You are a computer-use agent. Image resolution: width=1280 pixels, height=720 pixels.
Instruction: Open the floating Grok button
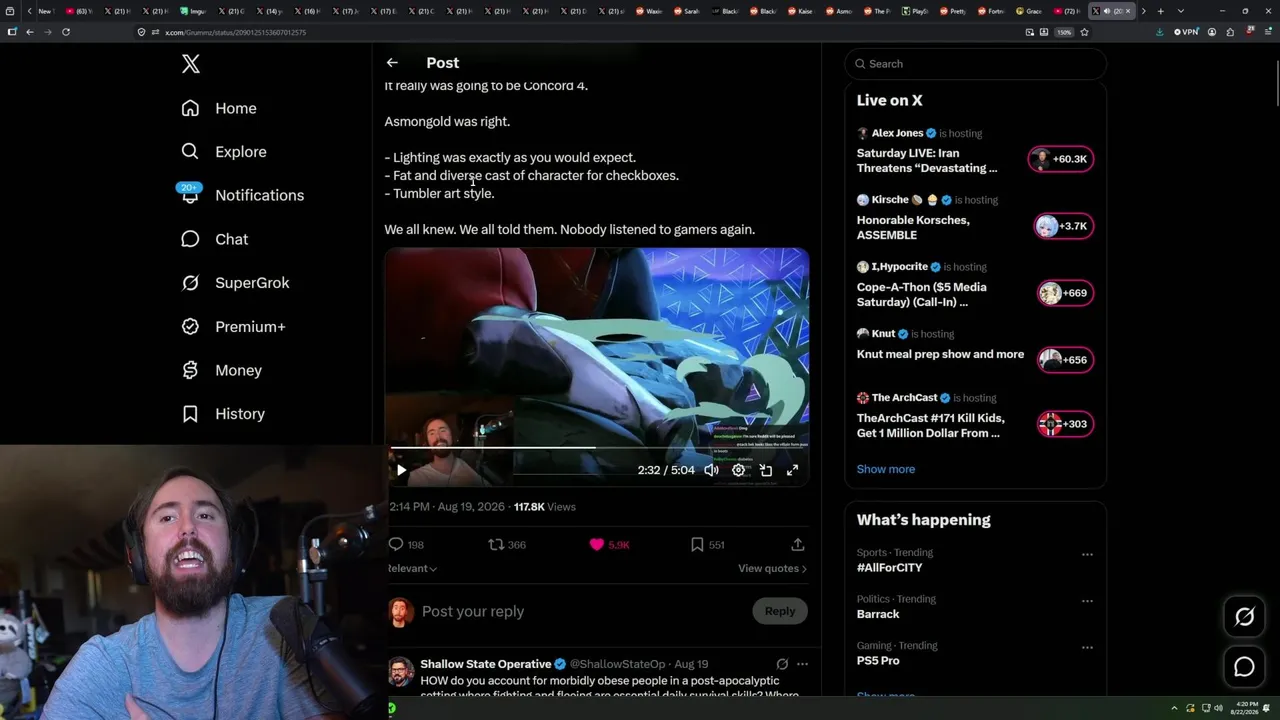pyautogui.click(x=1244, y=617)
